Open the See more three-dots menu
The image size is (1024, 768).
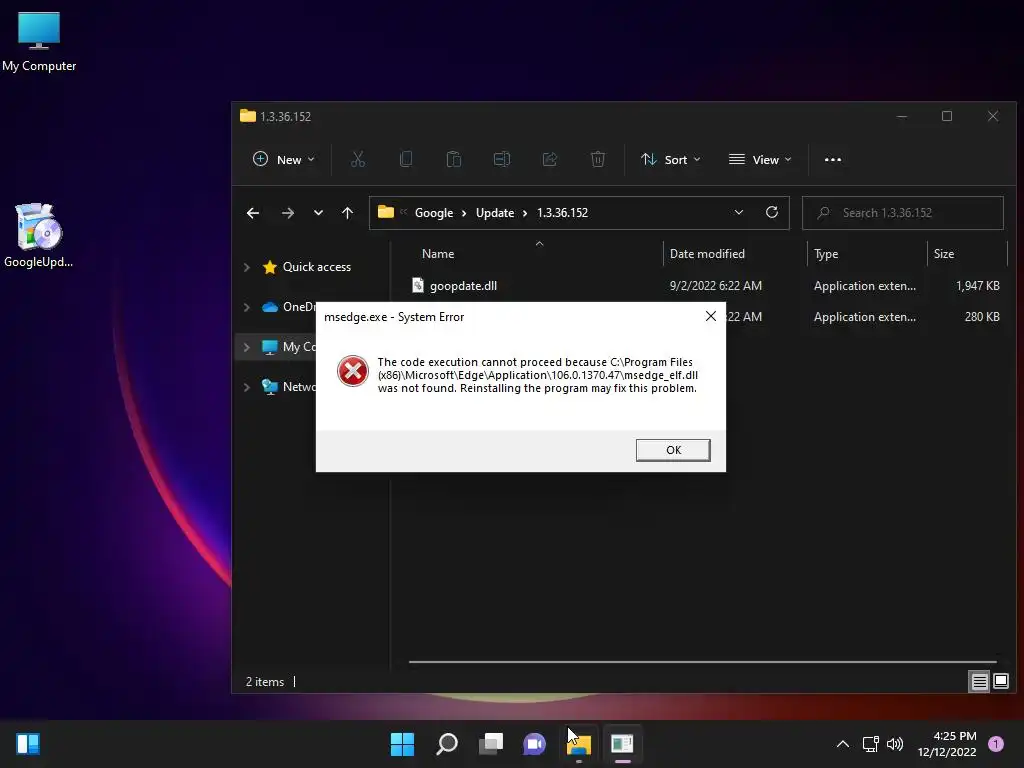833,159
